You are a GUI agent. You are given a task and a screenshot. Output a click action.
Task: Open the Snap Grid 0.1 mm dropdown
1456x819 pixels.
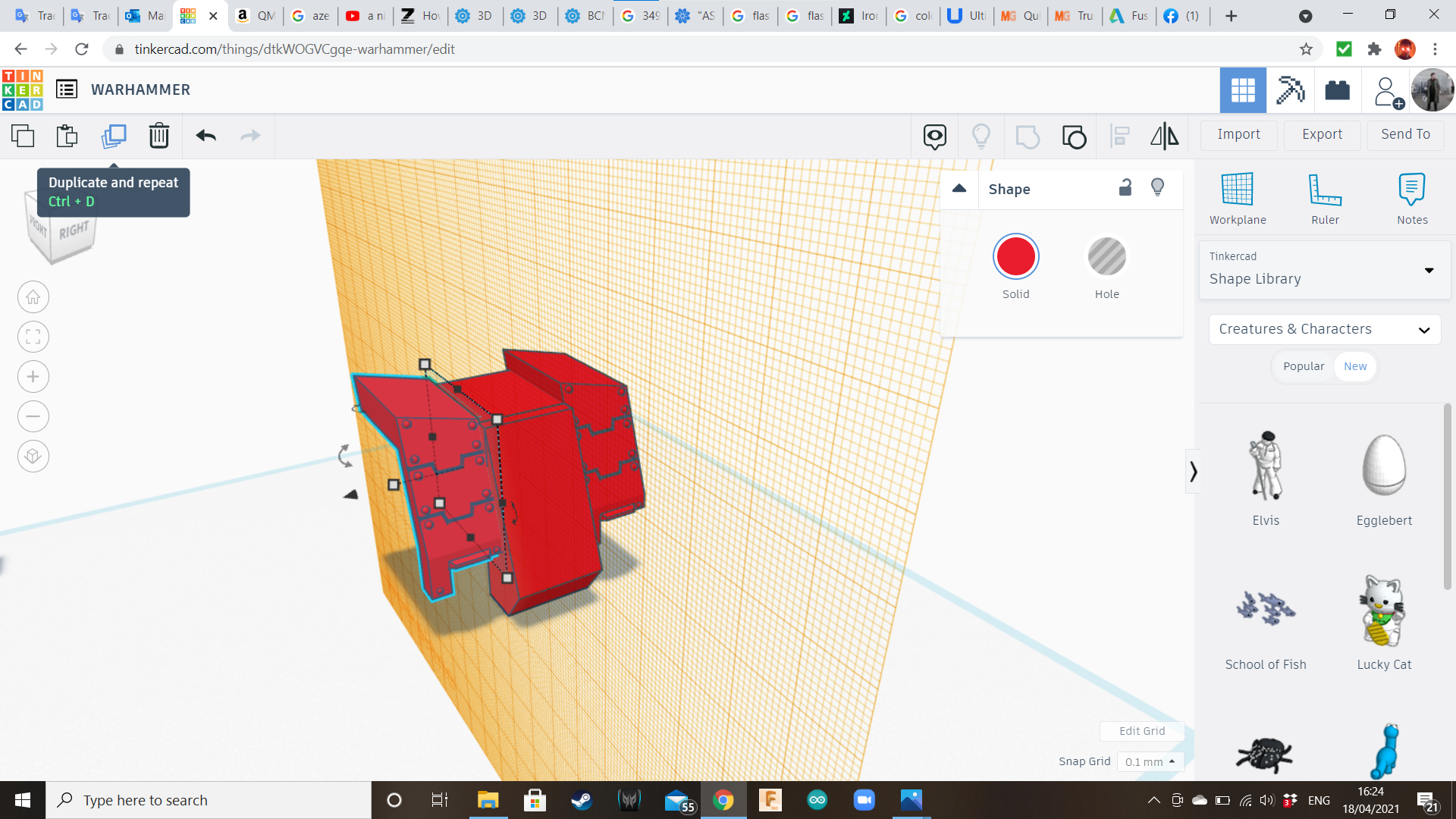pos(1150,761)
